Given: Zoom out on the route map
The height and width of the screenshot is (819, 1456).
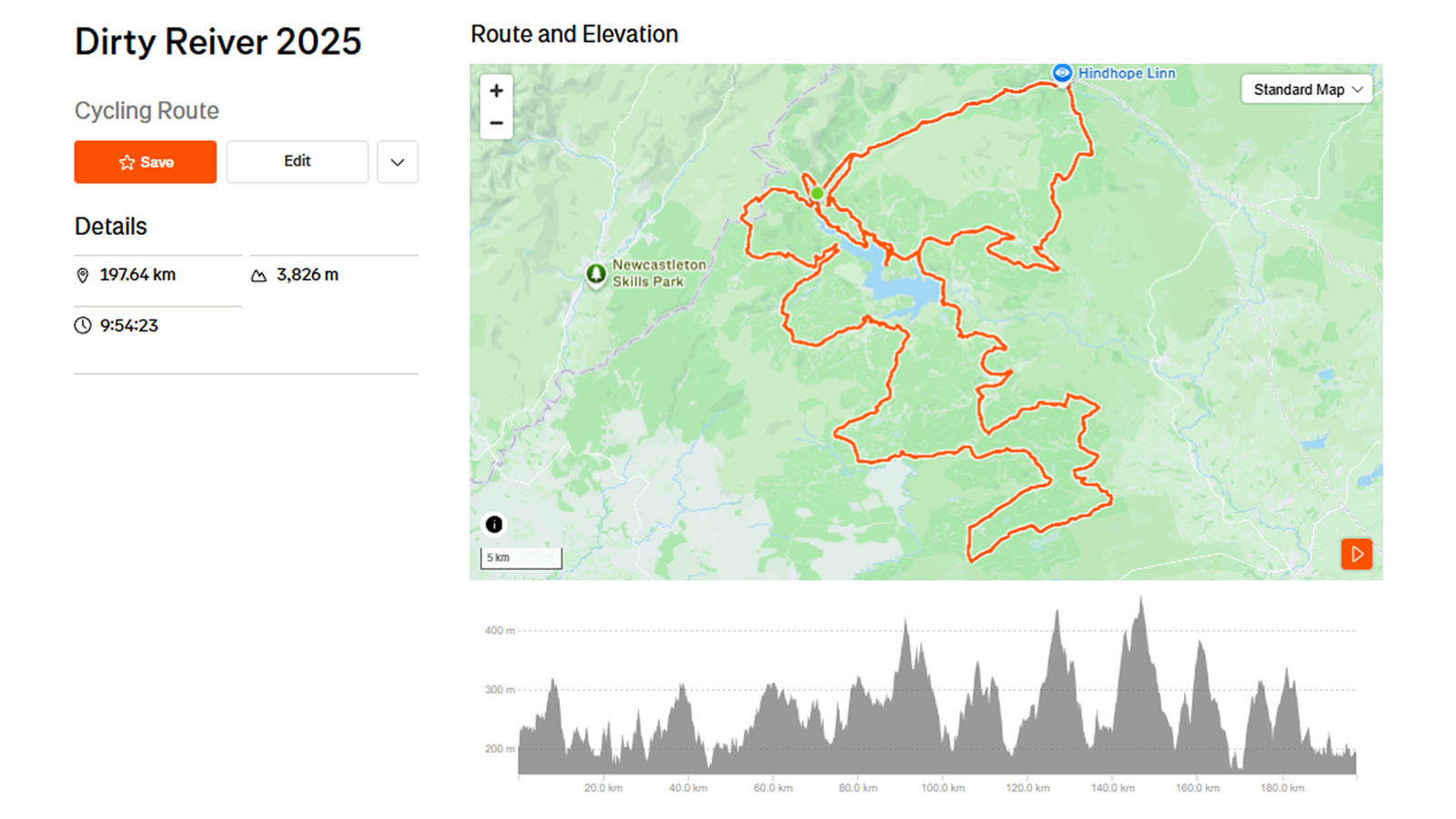Looking at the screenshot, I should pos(496,123).
